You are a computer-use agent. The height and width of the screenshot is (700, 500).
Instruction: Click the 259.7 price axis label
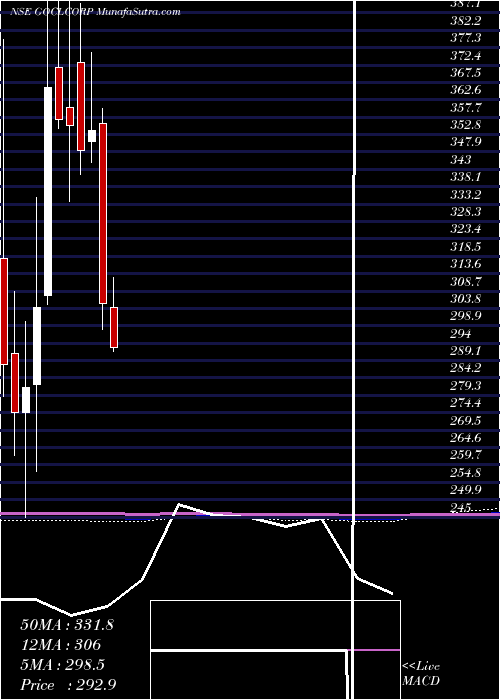pos(466,455)
